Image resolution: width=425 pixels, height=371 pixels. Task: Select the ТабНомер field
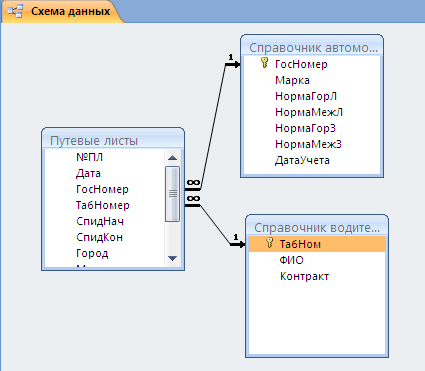(103, 205)
